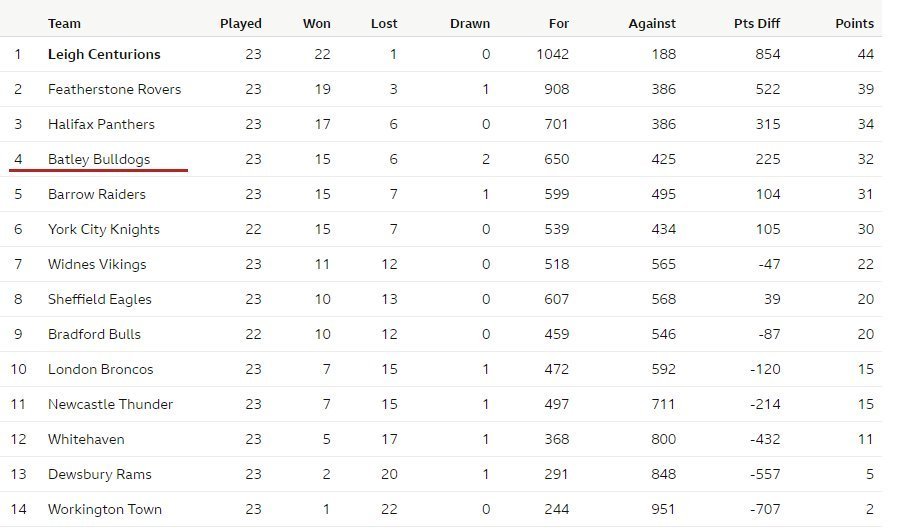The width and height of the screenshot is (906, 528).
Task: Click the Pts Diff column header
Action: coord(756,24)
